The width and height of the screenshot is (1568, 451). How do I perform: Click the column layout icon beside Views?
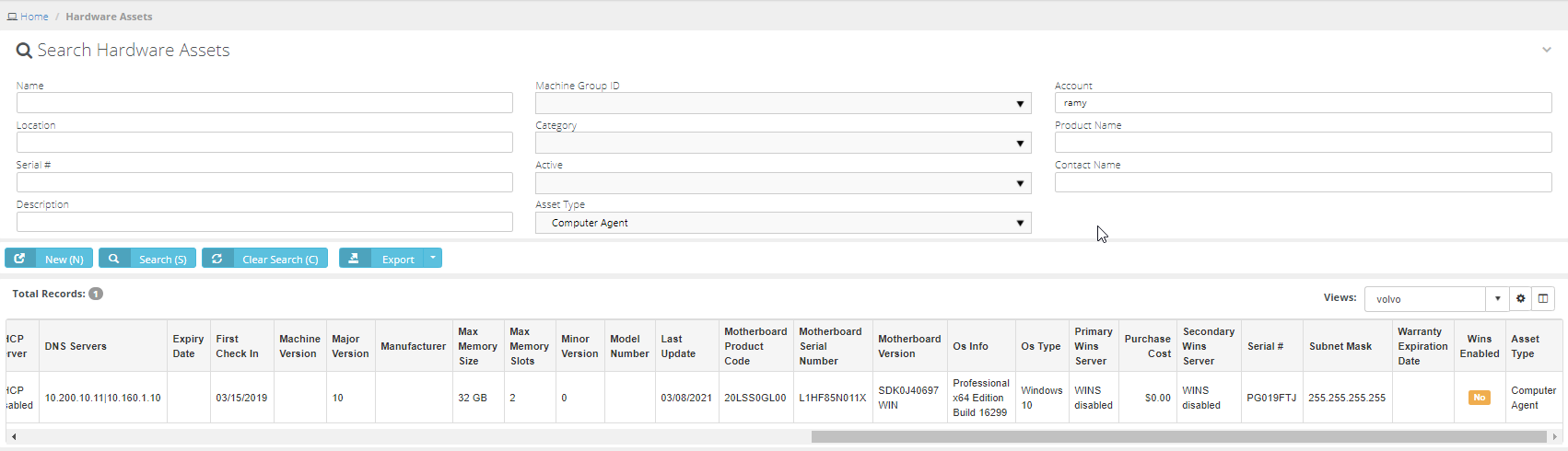(1543, 298)
